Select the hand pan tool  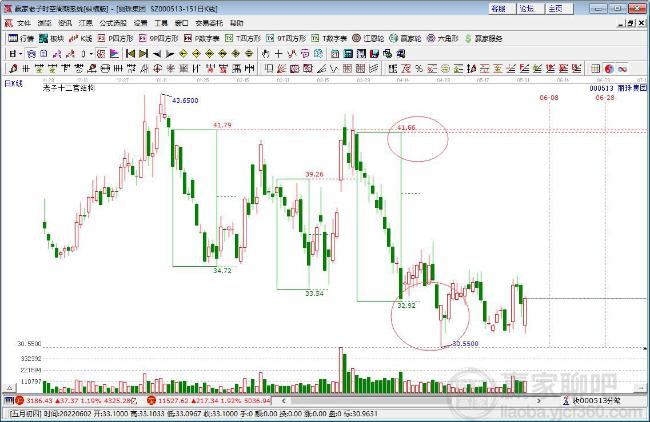tap(266, 54)
